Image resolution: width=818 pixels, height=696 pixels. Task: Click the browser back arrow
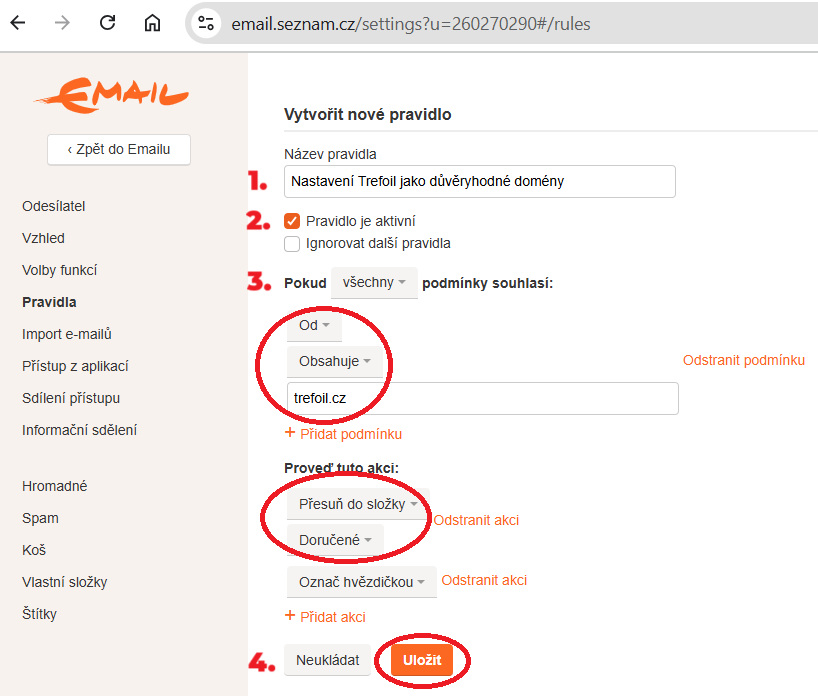18,23
